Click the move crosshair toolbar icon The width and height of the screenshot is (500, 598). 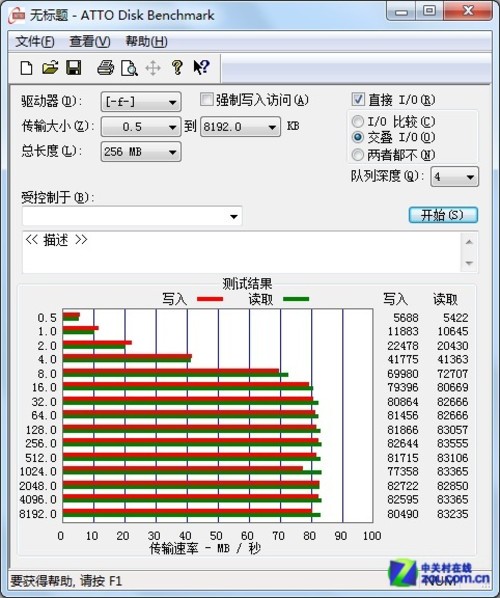(153, 68)
